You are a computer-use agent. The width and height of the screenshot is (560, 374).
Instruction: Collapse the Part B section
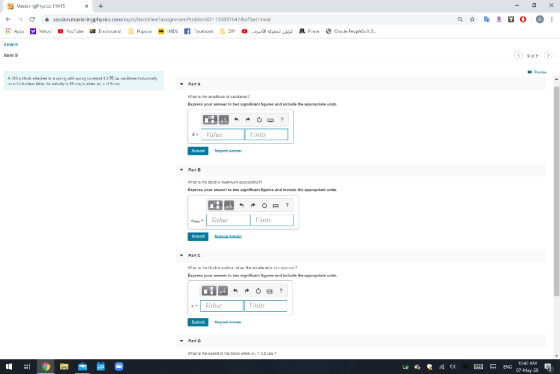[181, 170]
